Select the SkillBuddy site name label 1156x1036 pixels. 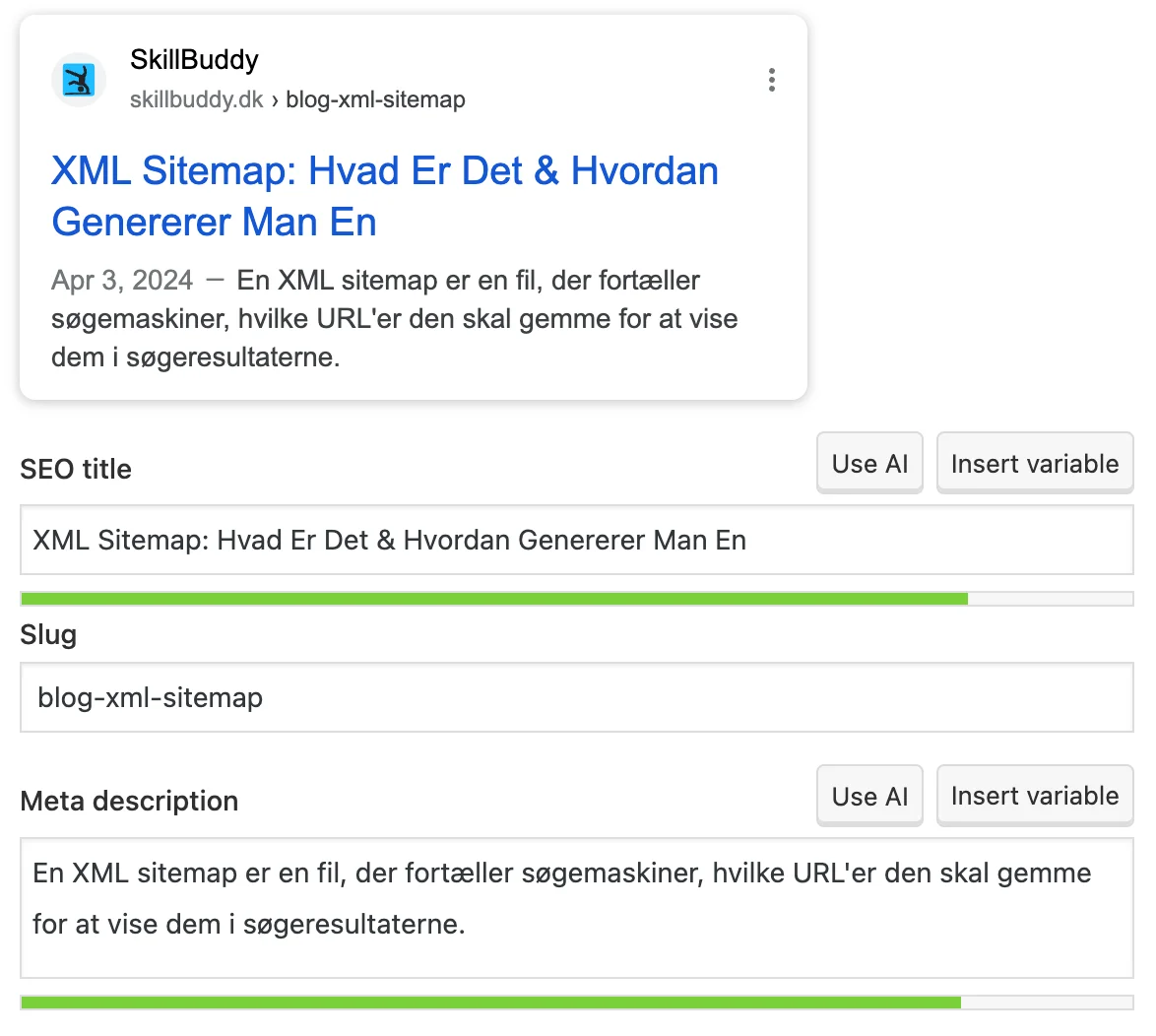click(193, 59)
